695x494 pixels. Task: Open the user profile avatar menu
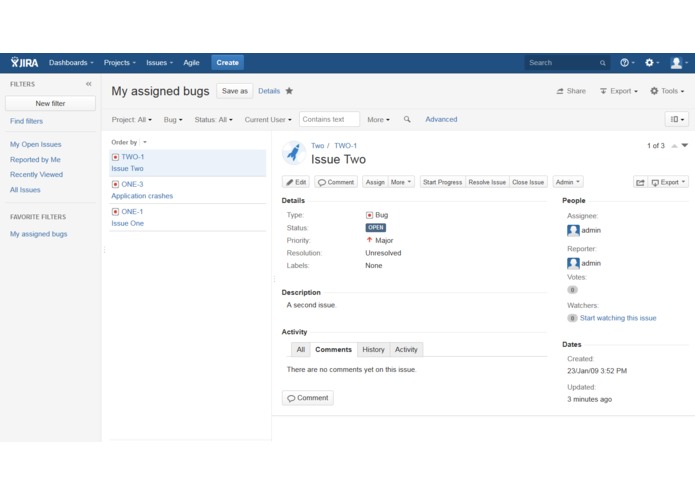(x=679, y=62)
